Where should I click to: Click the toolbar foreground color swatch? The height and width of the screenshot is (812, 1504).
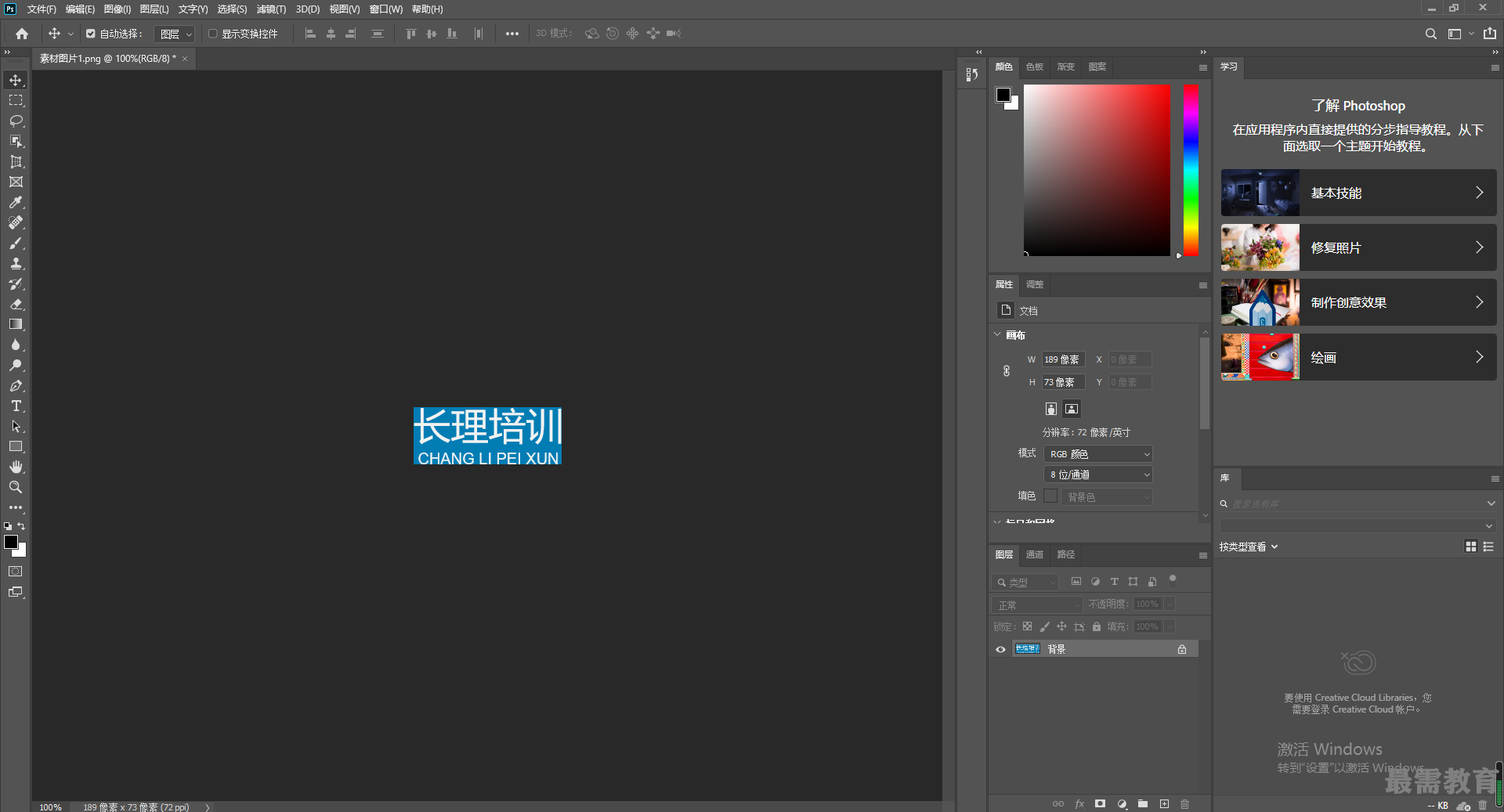point(11,543)
